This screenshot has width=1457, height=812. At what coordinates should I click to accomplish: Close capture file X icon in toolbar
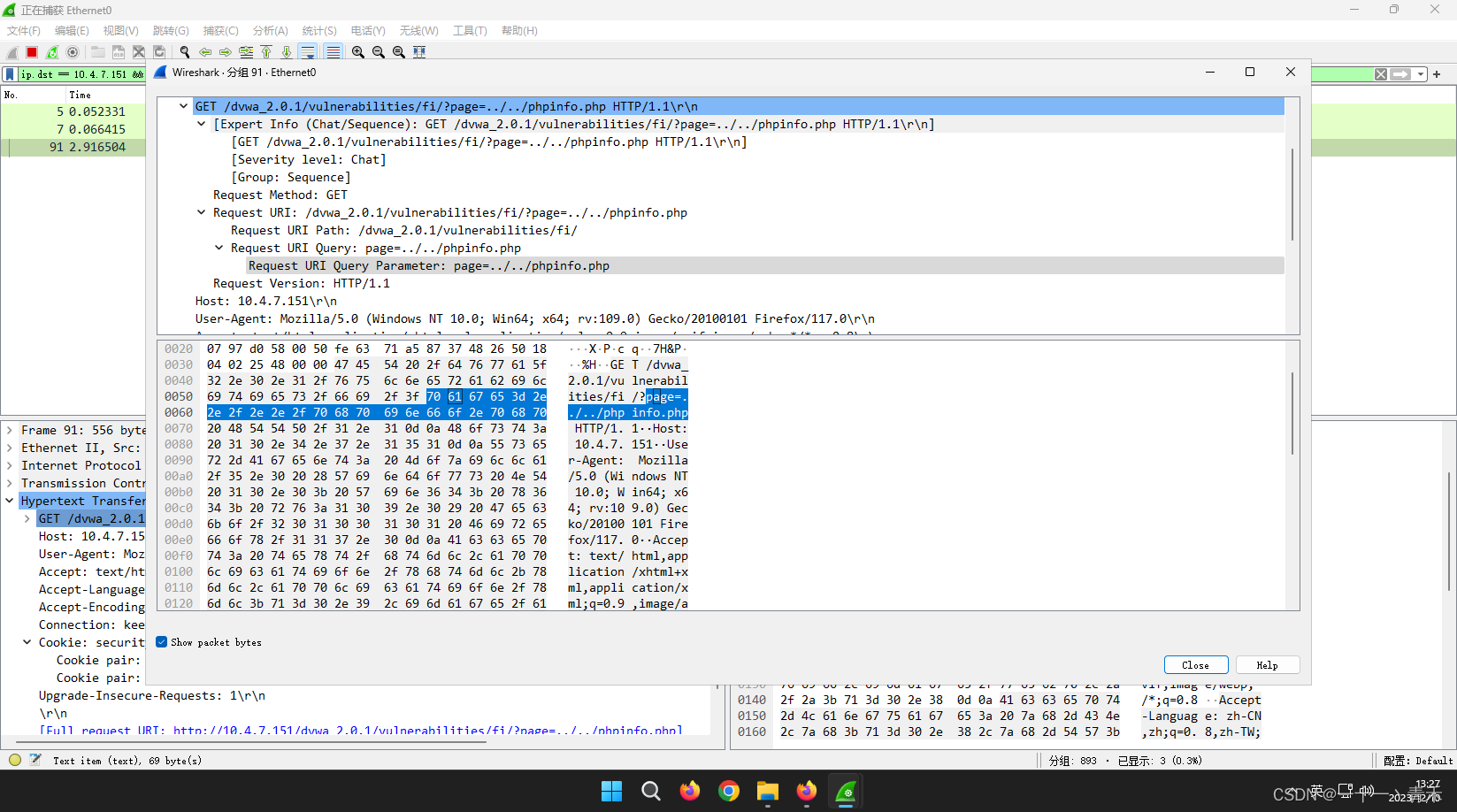pos(138,52)
